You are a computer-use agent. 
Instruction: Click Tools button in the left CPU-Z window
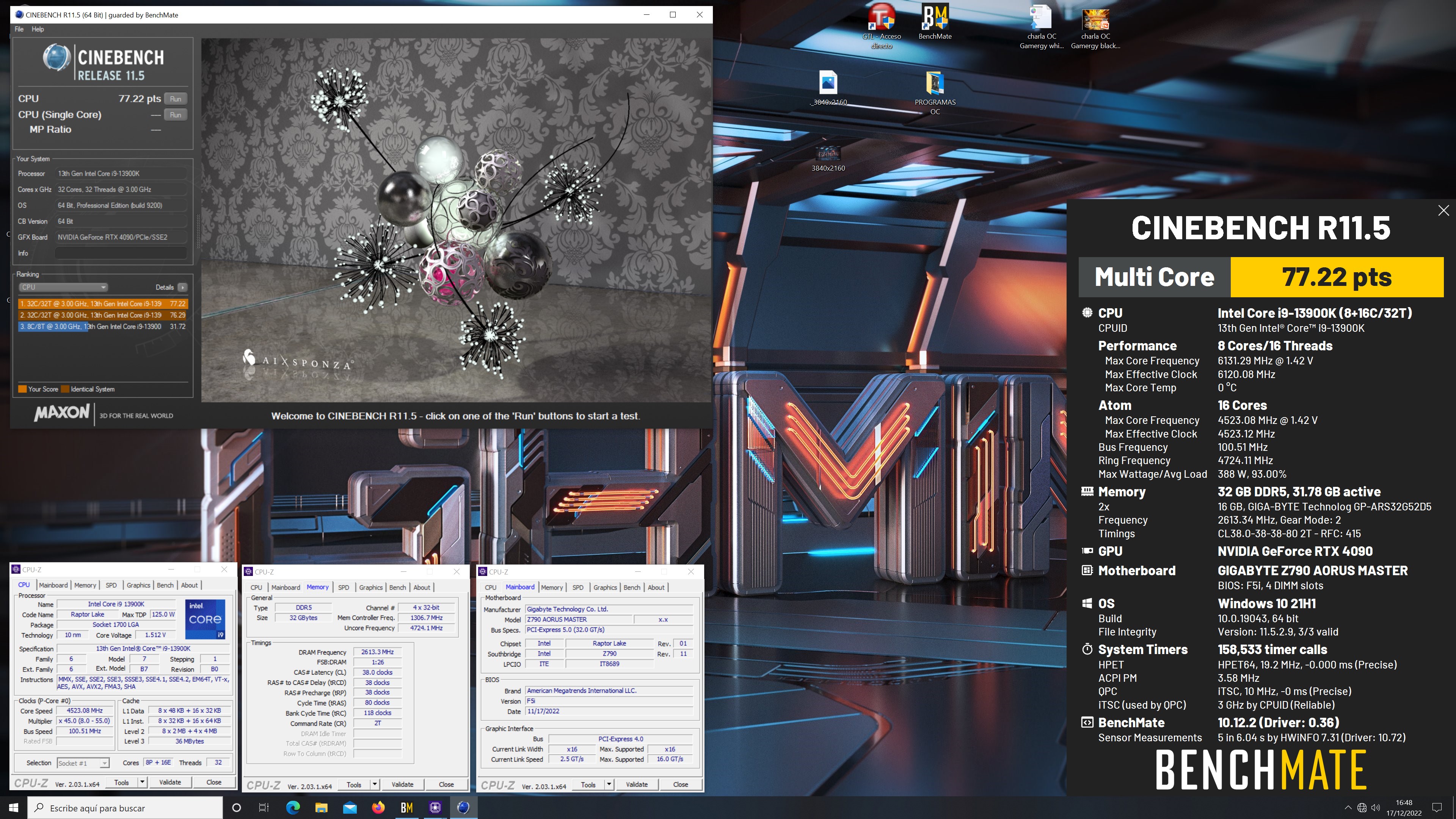[121, 782]
